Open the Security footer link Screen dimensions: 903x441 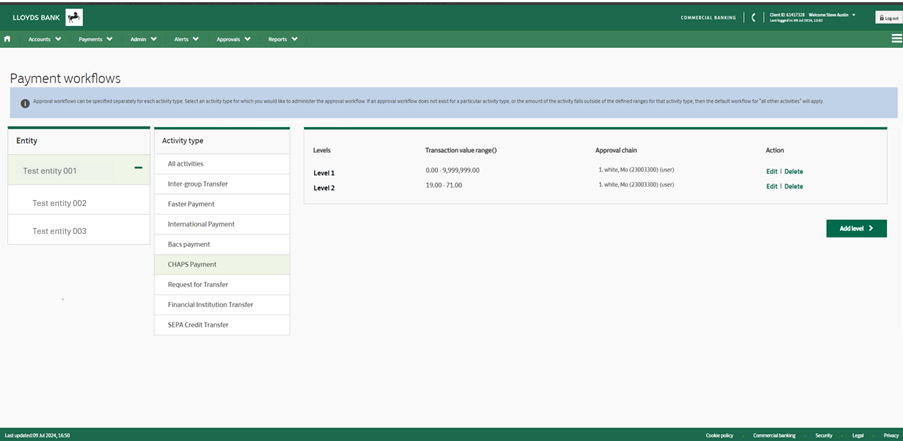(x=824, y=436)
